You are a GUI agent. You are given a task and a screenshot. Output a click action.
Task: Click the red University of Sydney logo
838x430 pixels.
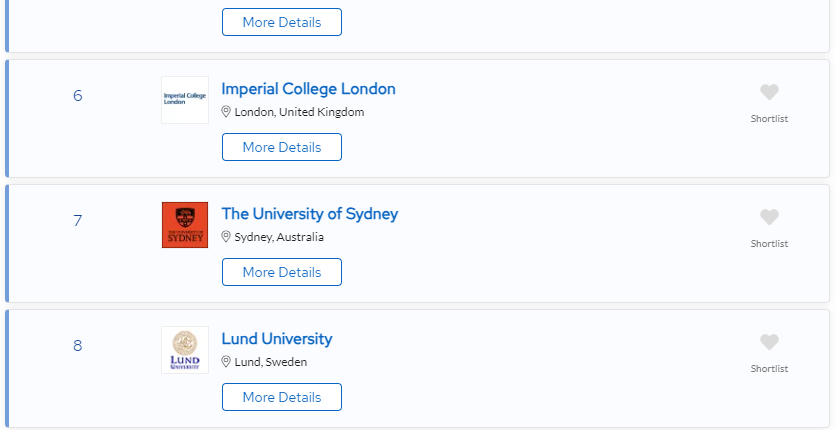click(x=185, y=225)
